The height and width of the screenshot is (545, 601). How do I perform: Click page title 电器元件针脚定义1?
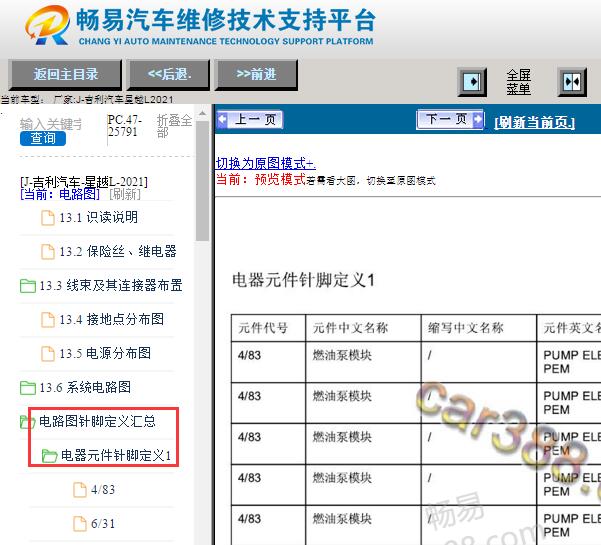coord(303,280)
